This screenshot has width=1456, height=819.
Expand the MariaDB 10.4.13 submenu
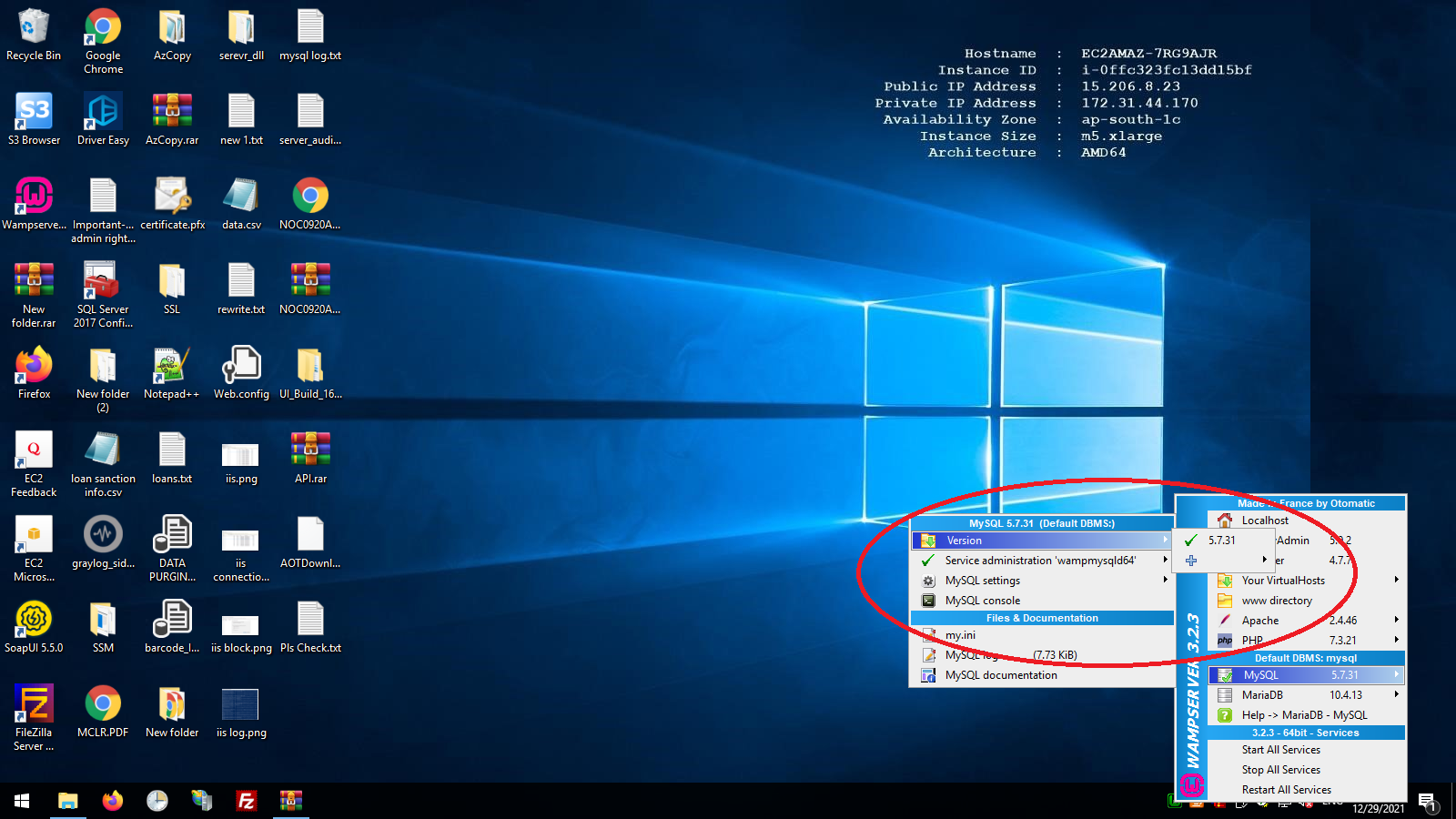tap(1396, 694)
